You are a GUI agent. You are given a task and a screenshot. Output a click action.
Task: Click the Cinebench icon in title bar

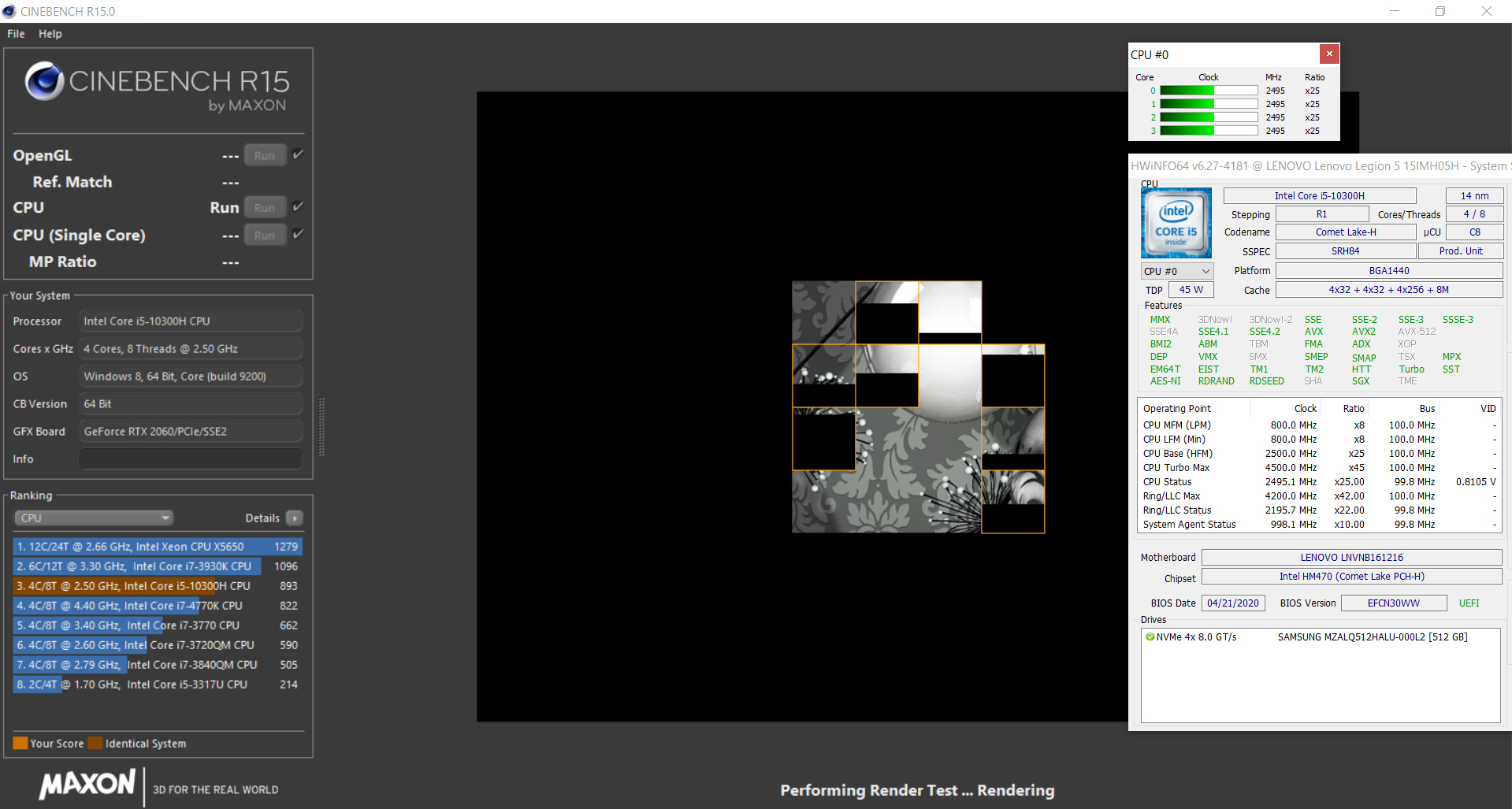tap(9, 11)
